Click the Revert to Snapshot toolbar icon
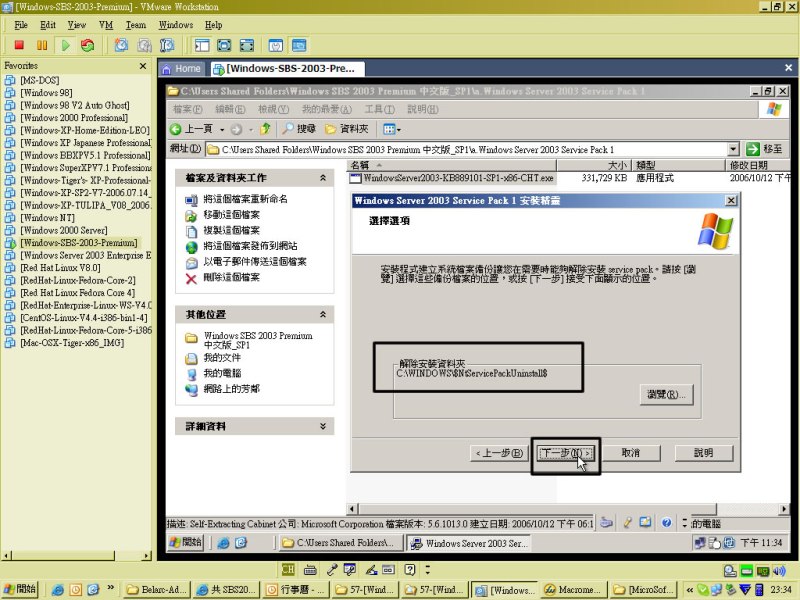 (144, 45)
